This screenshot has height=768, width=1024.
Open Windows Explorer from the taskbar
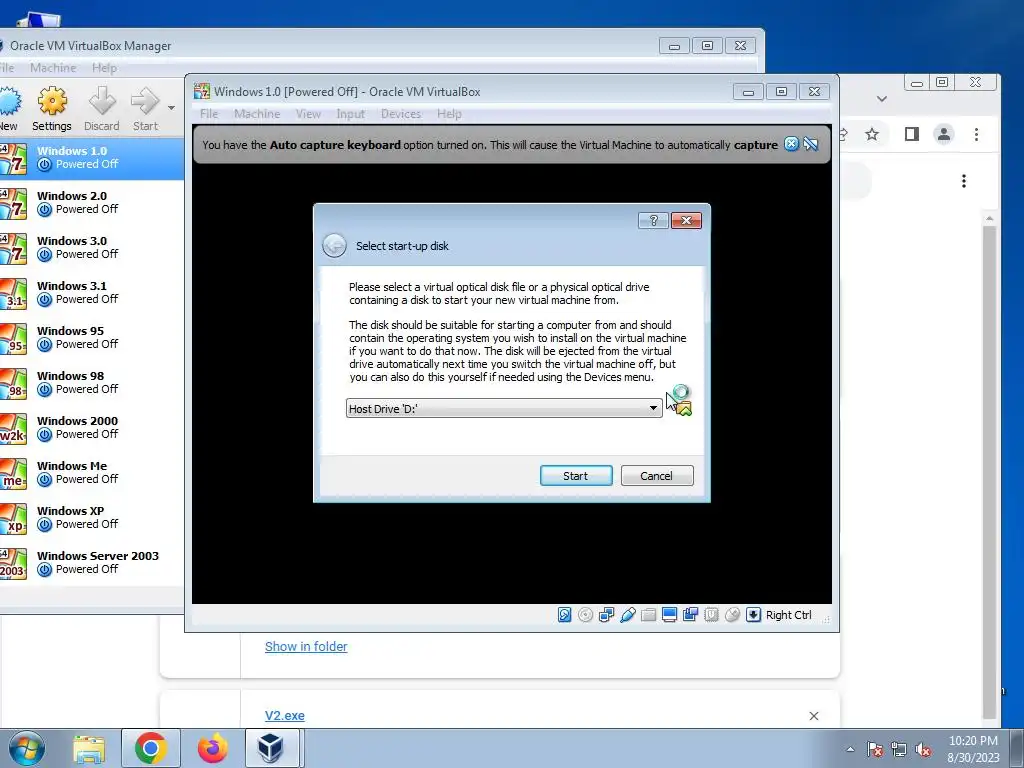tap(89, 748)
